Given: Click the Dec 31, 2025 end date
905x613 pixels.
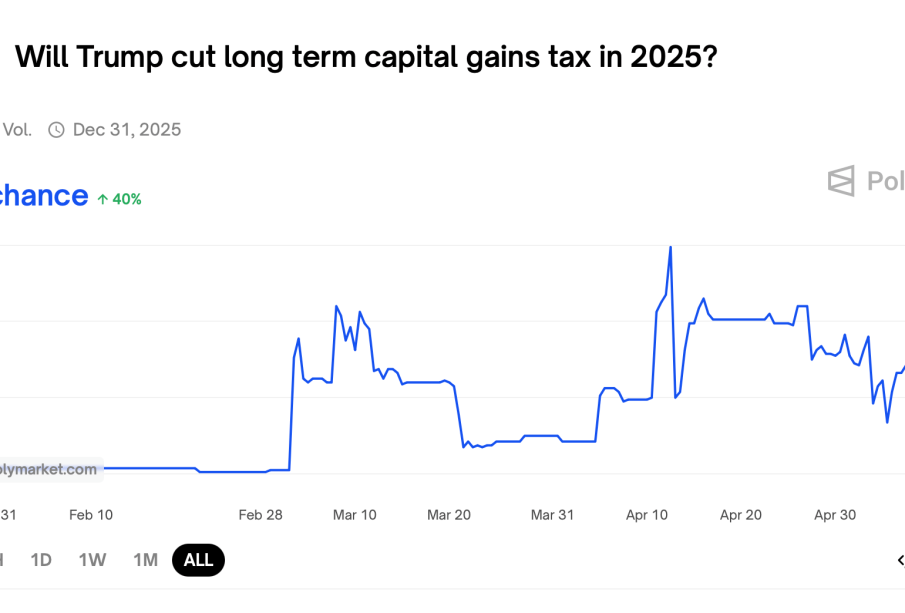Looking at the screenshot, I should tap(127, 130).
